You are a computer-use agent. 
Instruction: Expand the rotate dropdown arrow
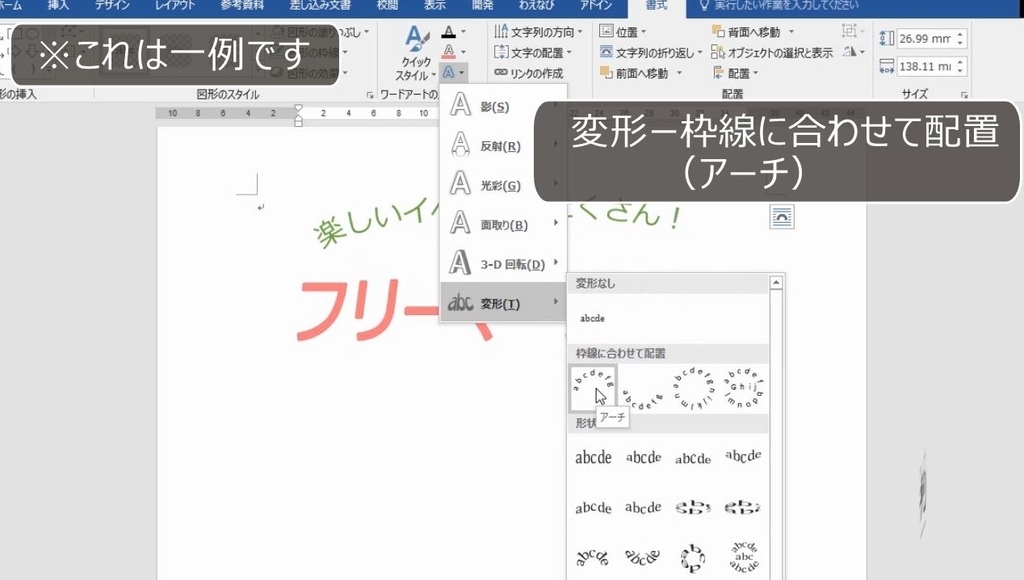click(863, 51)
